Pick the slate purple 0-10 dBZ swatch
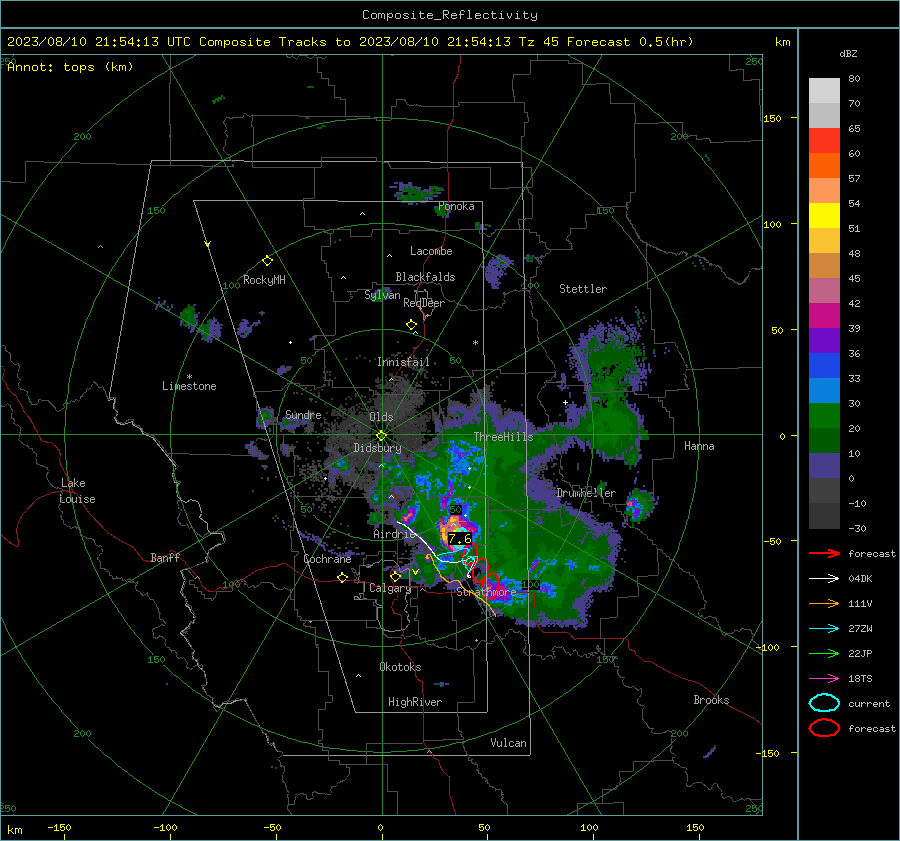This screenshot has width=900, height=841. (x=824, y=466)
